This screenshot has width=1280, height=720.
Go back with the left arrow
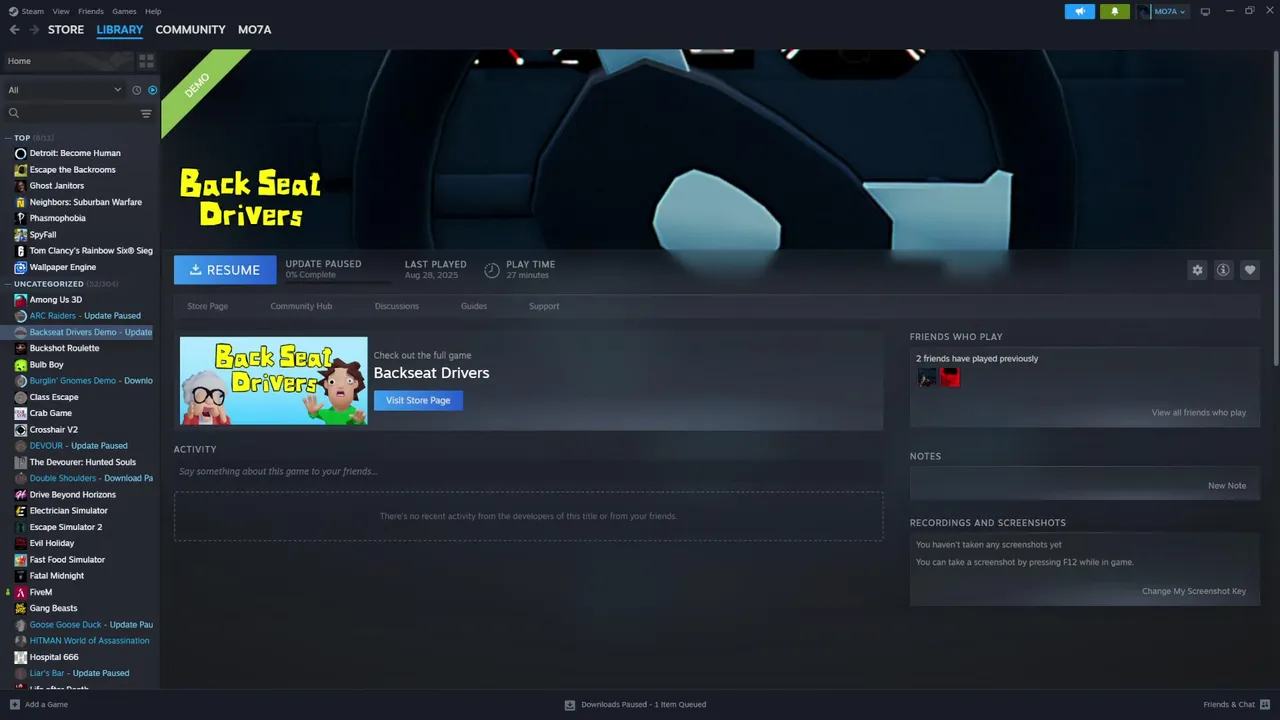(14, 30)
